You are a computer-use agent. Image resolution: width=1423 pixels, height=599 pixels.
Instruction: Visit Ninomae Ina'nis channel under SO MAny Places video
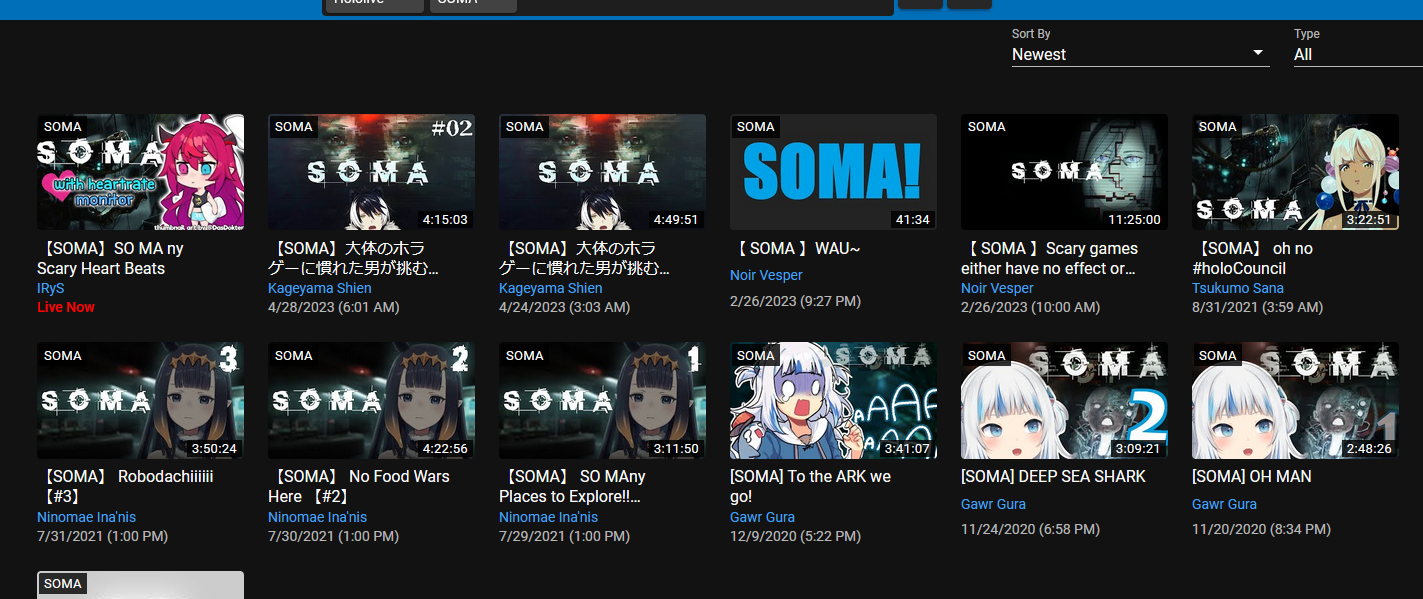(549, 517)
